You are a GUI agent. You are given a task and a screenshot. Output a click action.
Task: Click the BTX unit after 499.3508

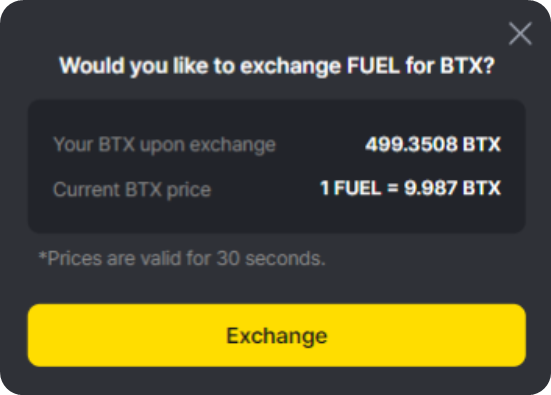tap(481, 144)
